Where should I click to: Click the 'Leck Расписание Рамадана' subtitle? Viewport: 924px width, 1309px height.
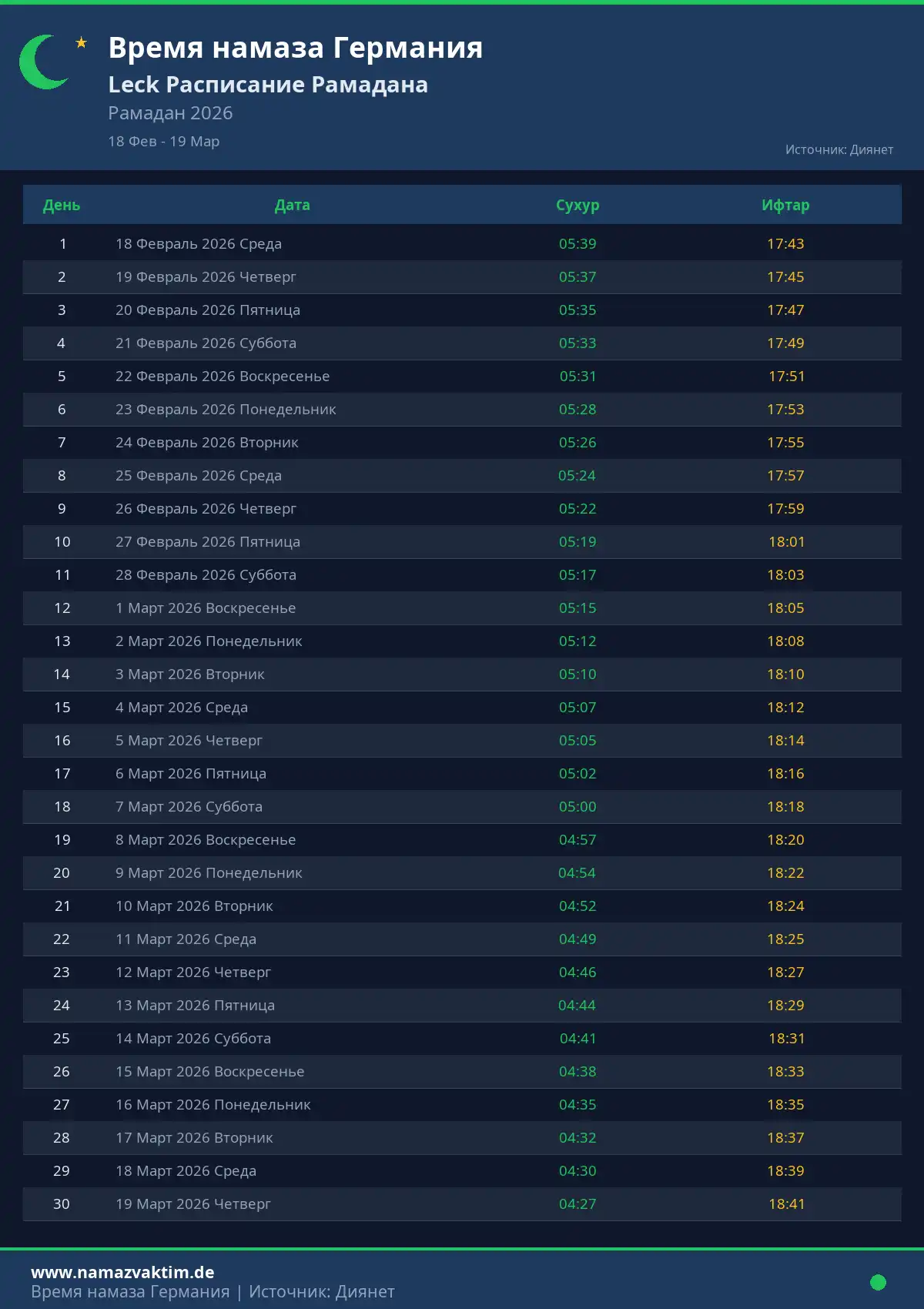pos(267,85)
